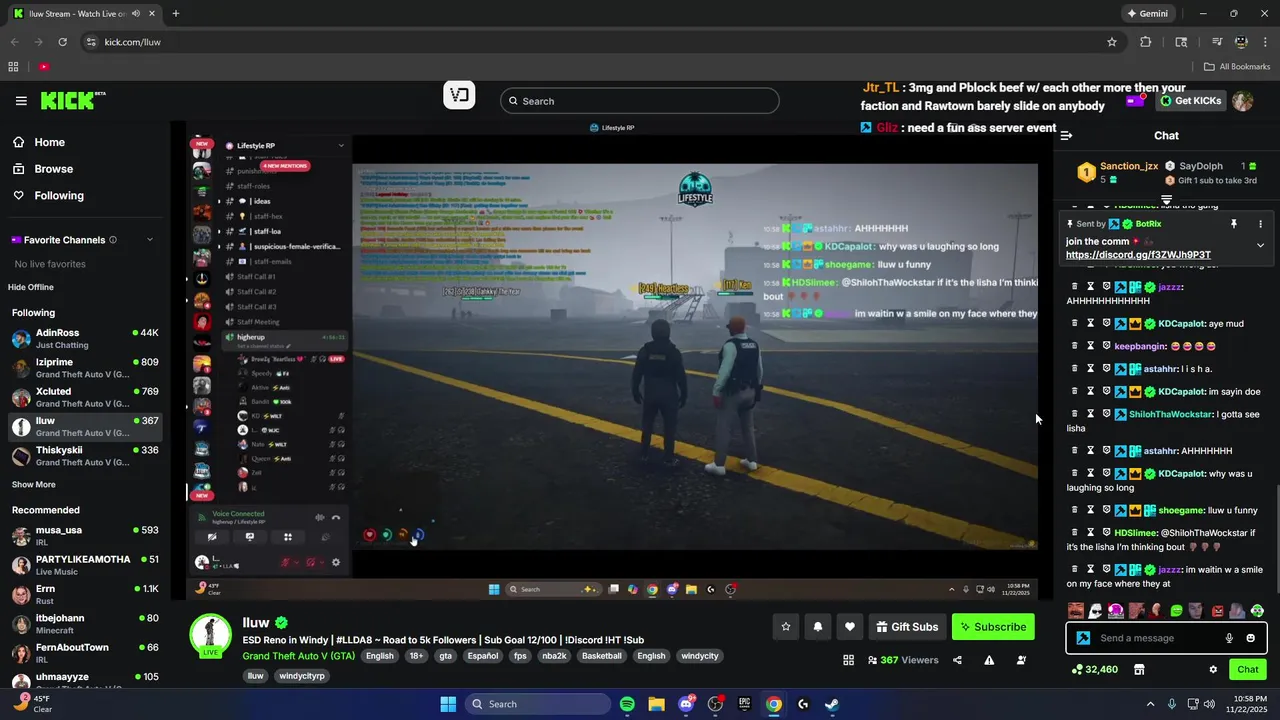Screen dimensions: 1280x720
Task: Open the moderator user icon near report
Action: (x=1021, y=660)
